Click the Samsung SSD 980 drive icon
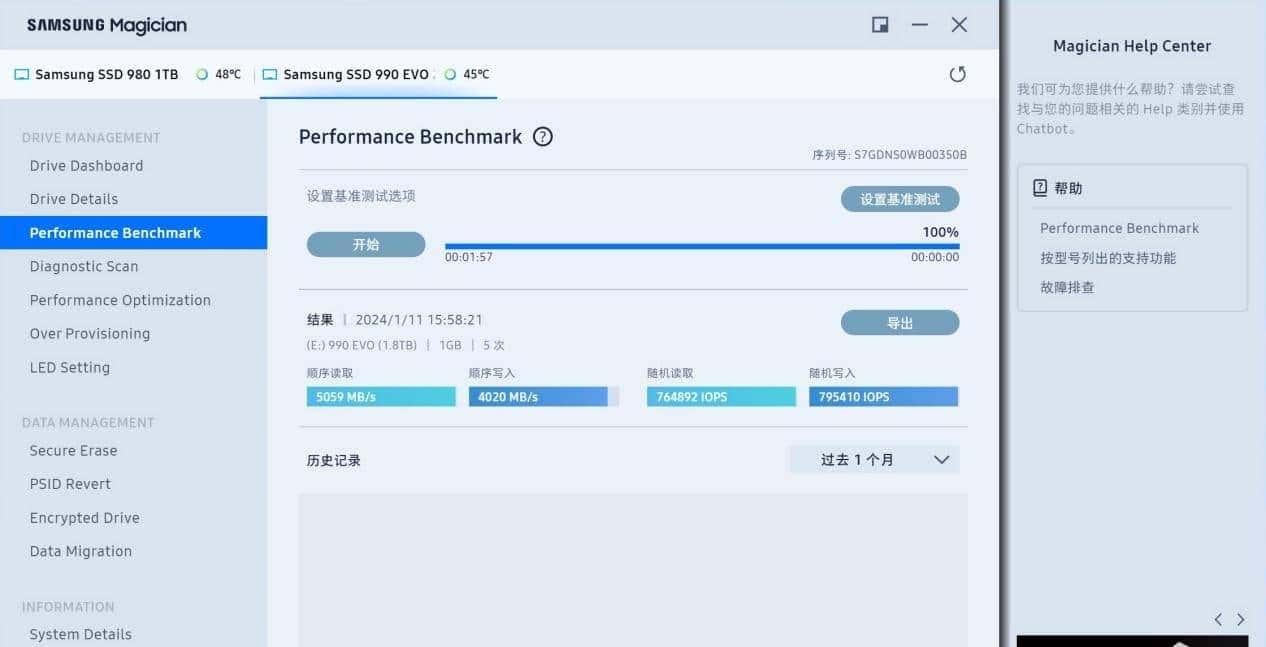 pyautogui.click(x=22, y=74)
